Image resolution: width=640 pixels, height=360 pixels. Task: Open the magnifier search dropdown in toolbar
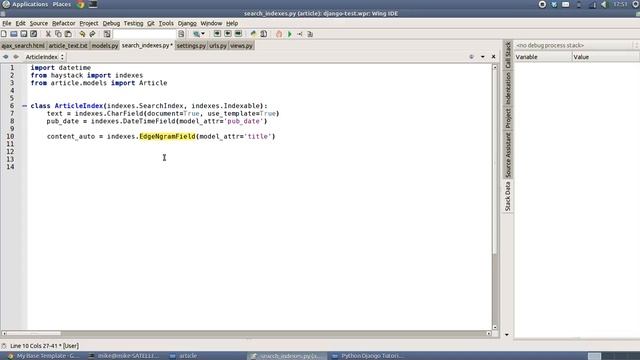click(199, 34)
